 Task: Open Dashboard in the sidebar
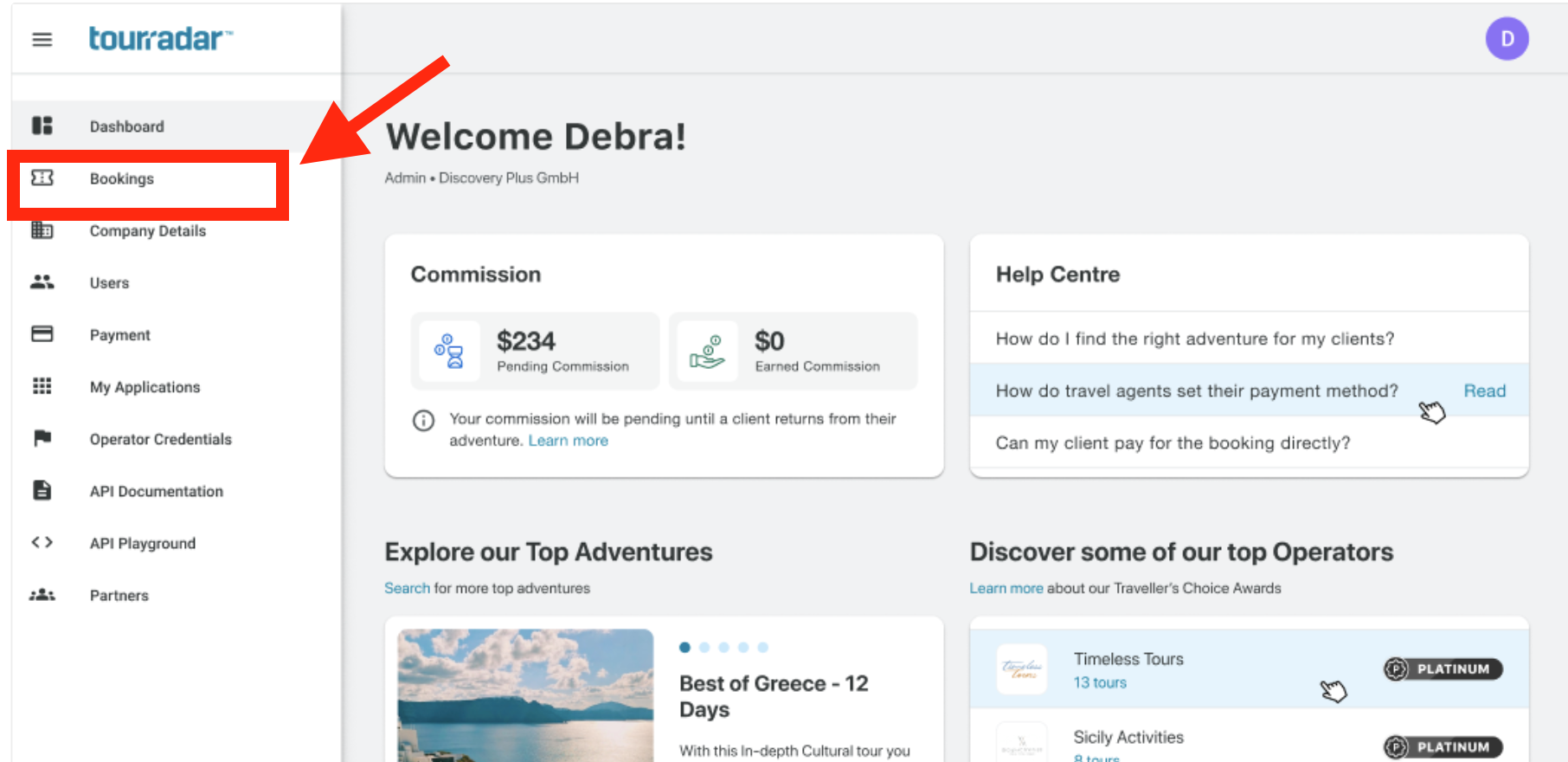[127, 126]
